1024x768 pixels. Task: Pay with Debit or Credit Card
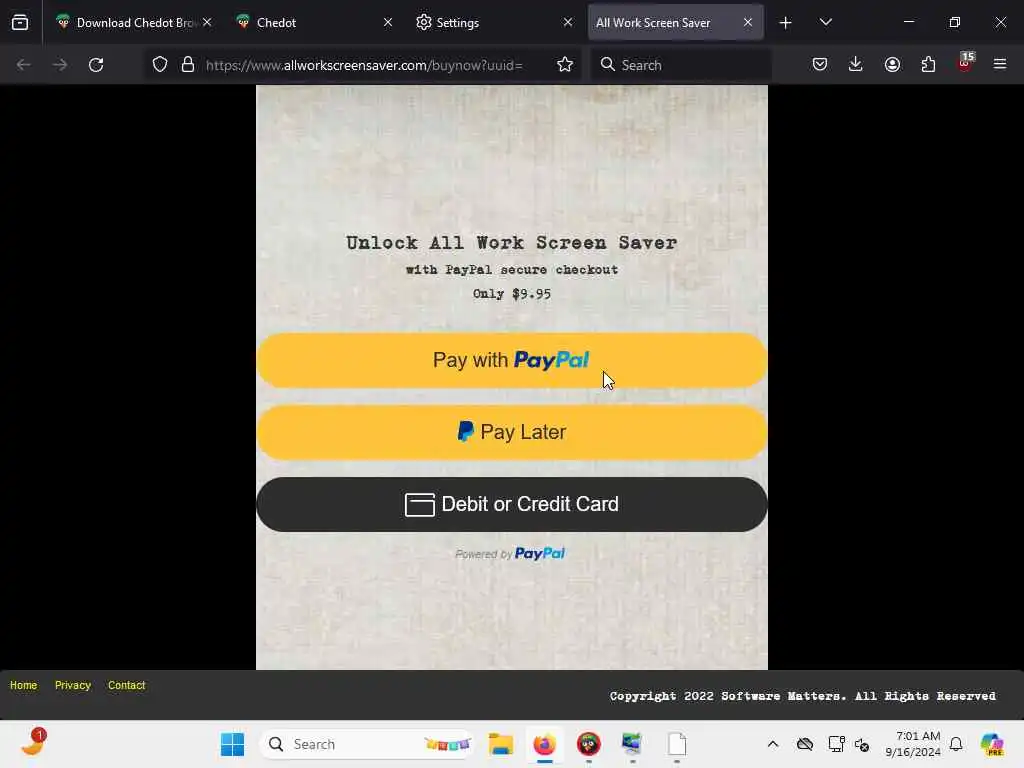(x=511, y=504)
